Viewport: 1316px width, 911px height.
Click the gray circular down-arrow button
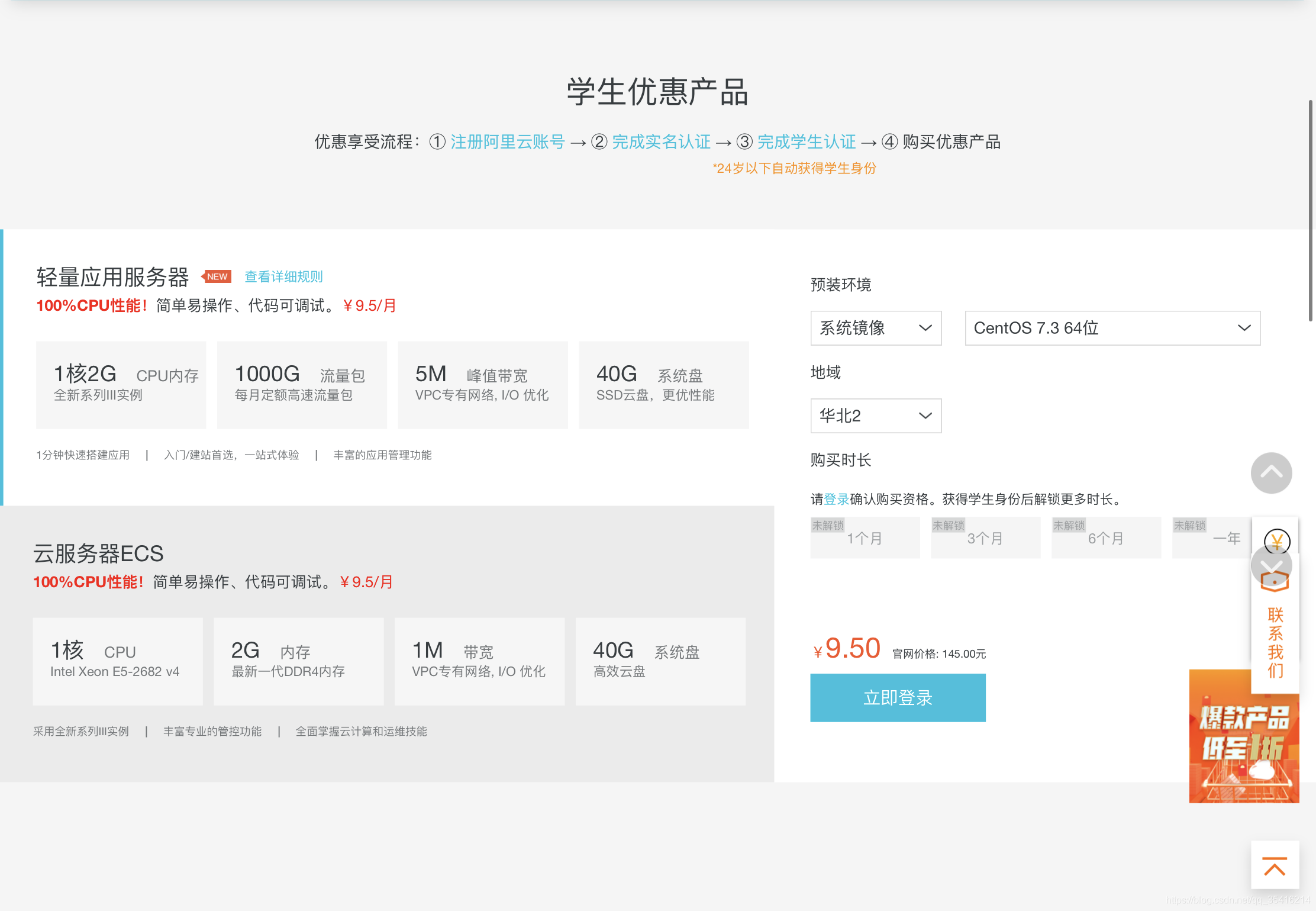coord(1271,565)
